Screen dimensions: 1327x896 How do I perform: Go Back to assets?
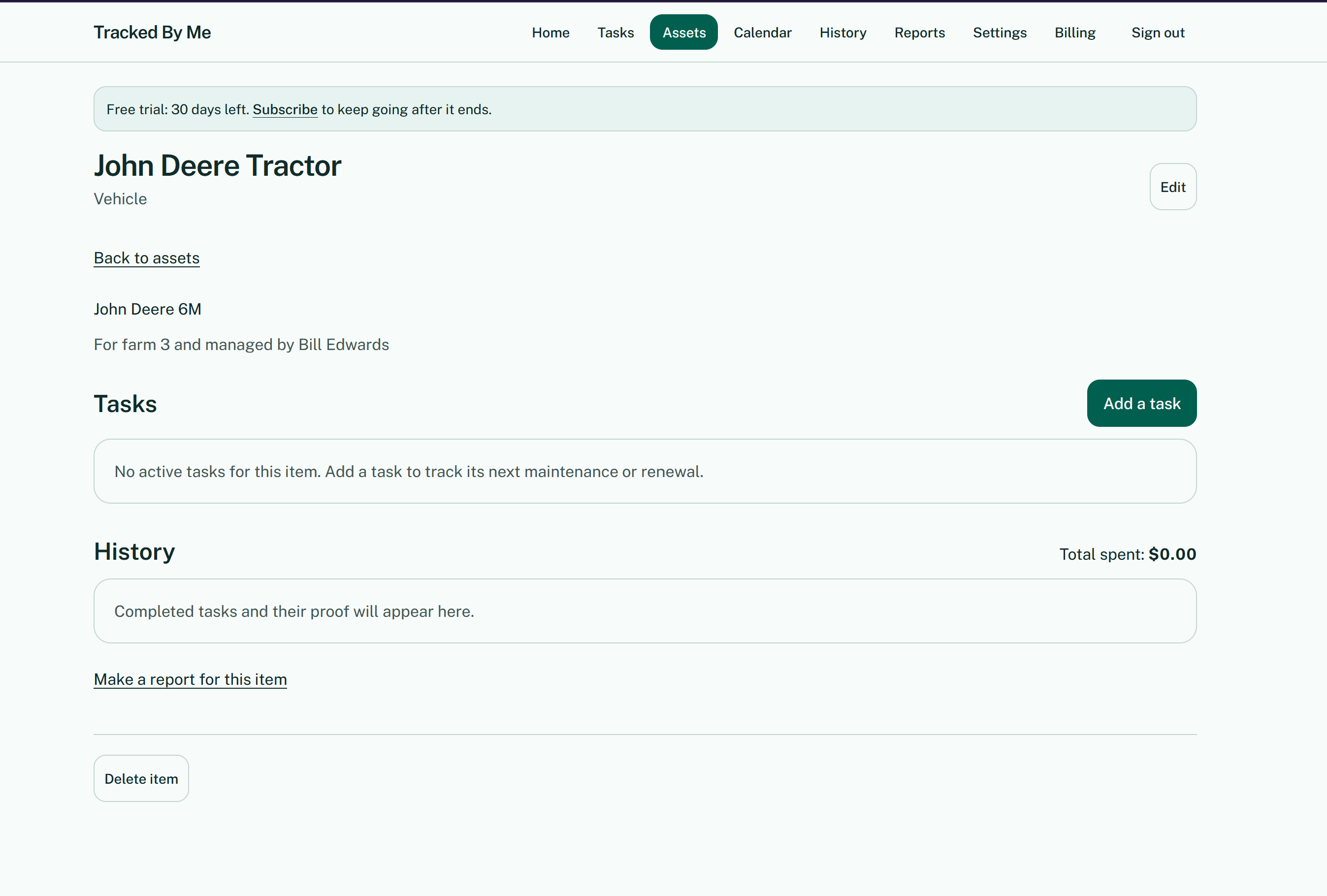coord(147,258)
